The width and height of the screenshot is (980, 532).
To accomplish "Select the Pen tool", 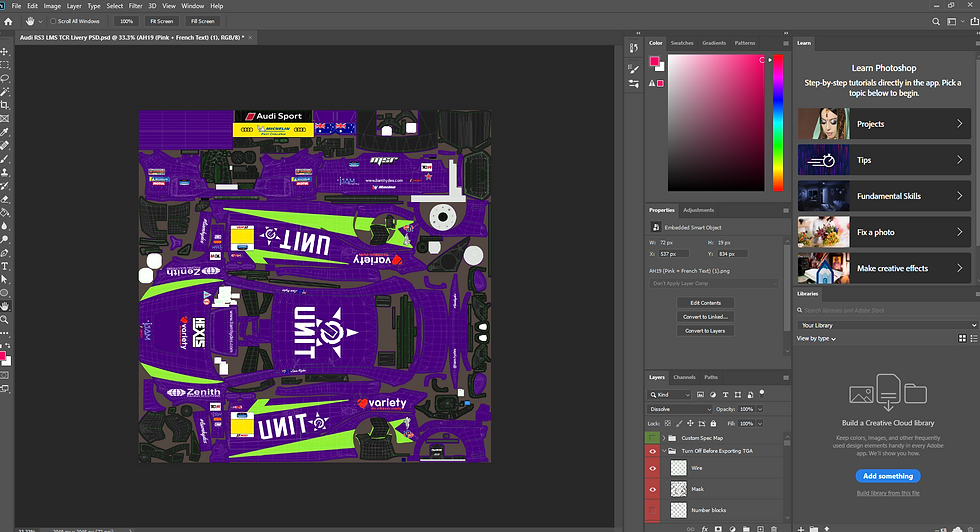I will 4,253.
